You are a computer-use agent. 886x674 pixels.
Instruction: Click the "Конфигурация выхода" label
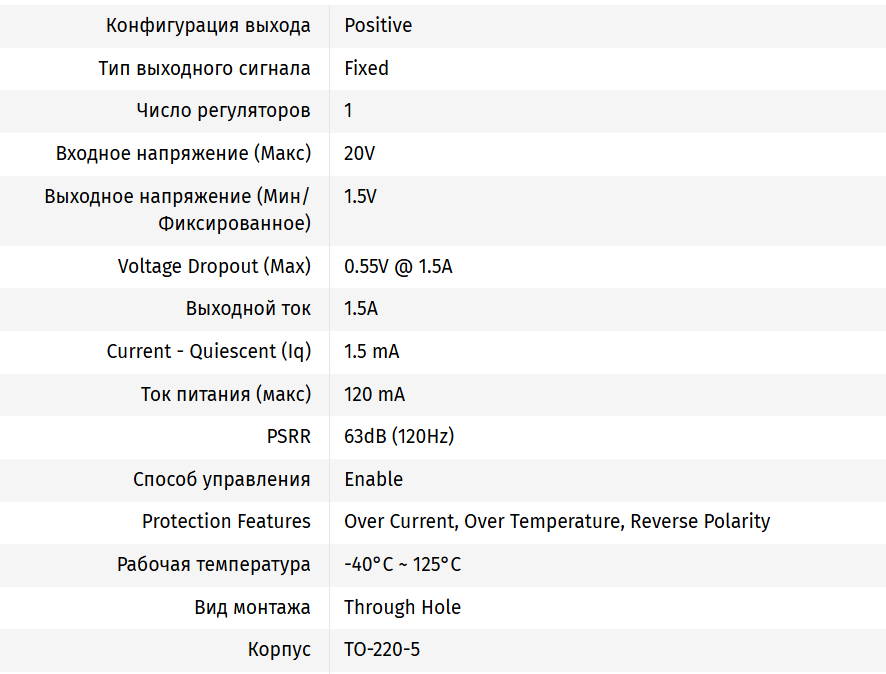(208, 26)
